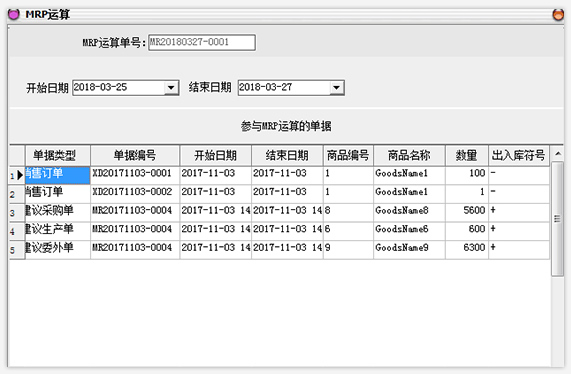Select the 建议委外单 cell
This screenshot has height=374, width=571.
[58, 250]
